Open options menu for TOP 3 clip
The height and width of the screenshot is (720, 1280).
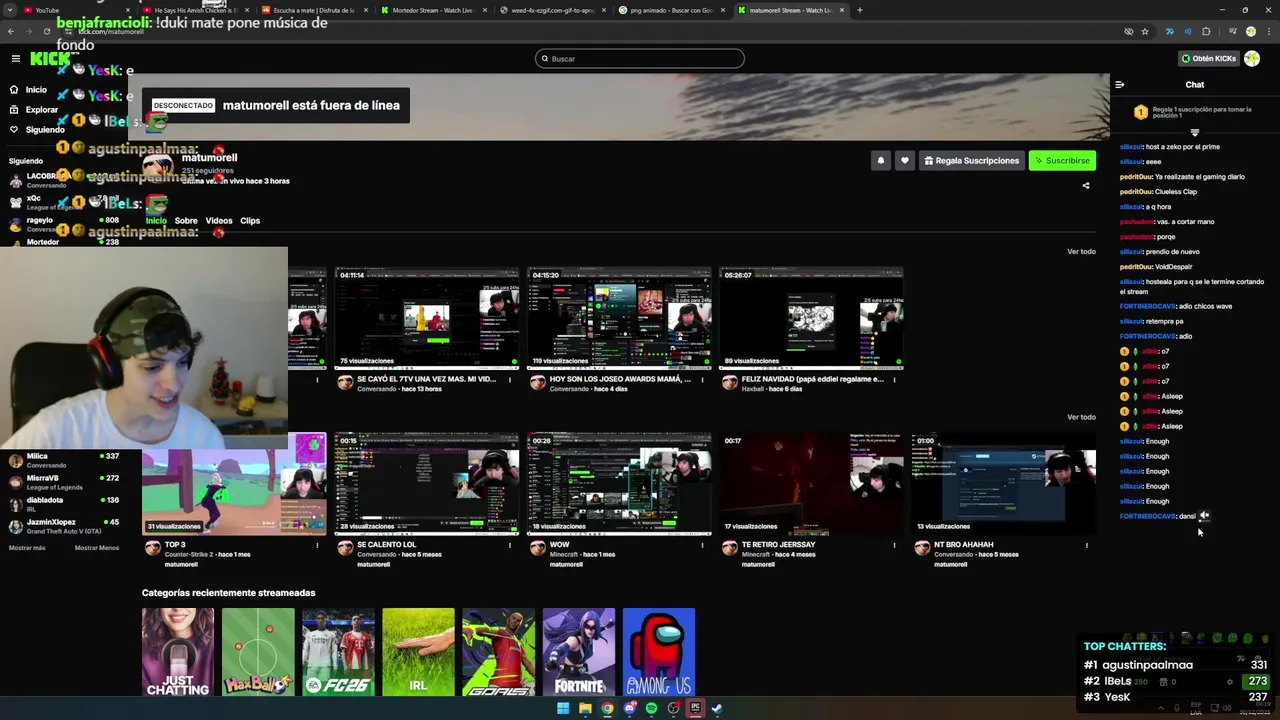[318, 545]
